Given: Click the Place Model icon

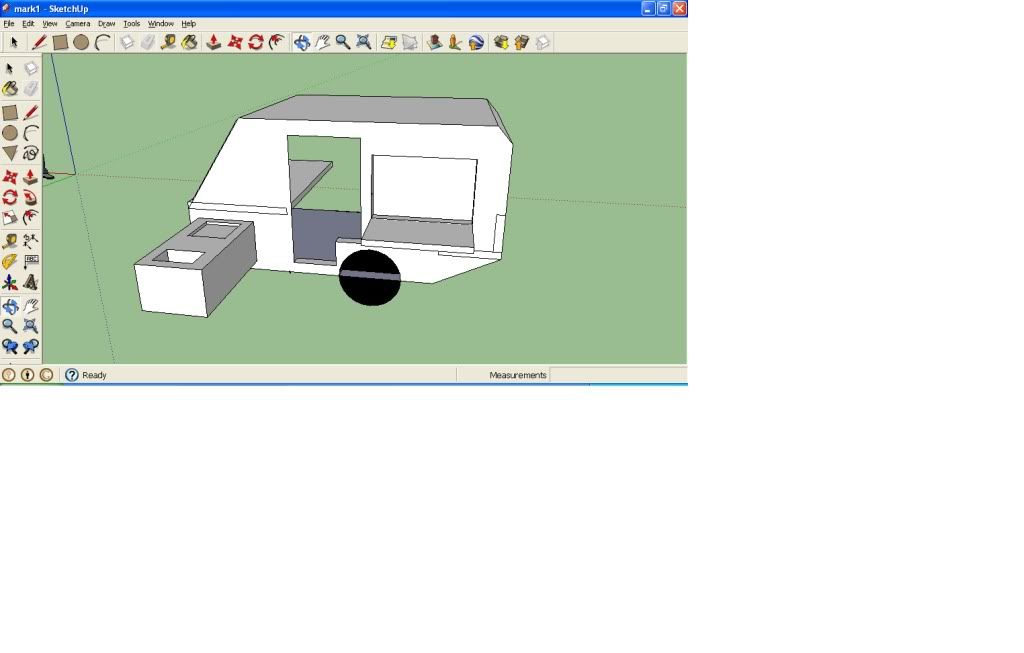Looking at the screenshot, I should tap(476, 42).
